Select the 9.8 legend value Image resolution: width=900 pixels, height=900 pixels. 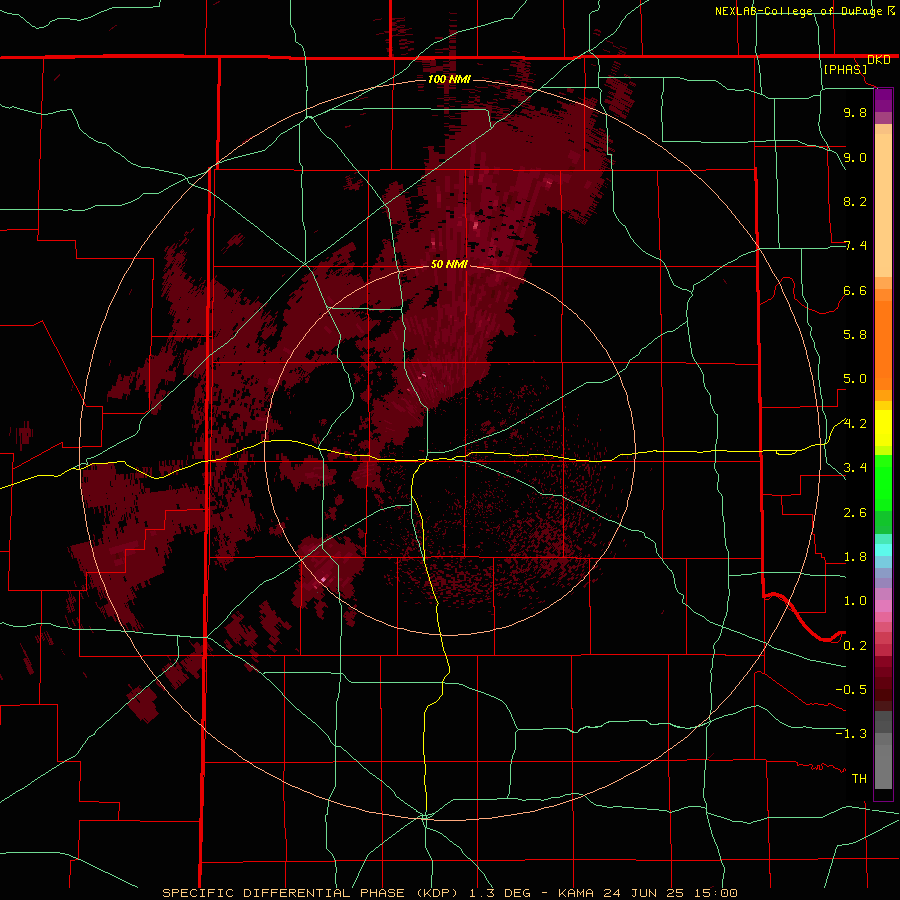855,112
